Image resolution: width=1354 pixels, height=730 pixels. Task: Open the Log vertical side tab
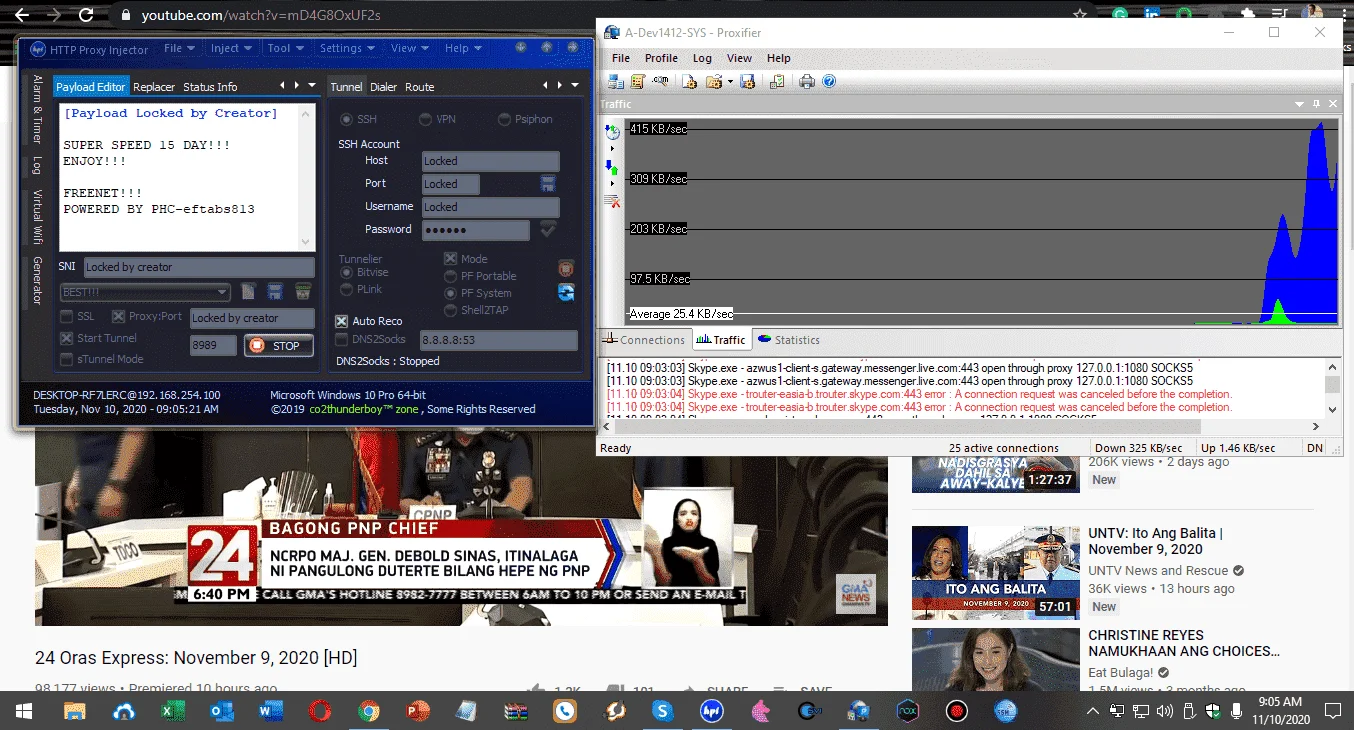(x=37, y=165)
